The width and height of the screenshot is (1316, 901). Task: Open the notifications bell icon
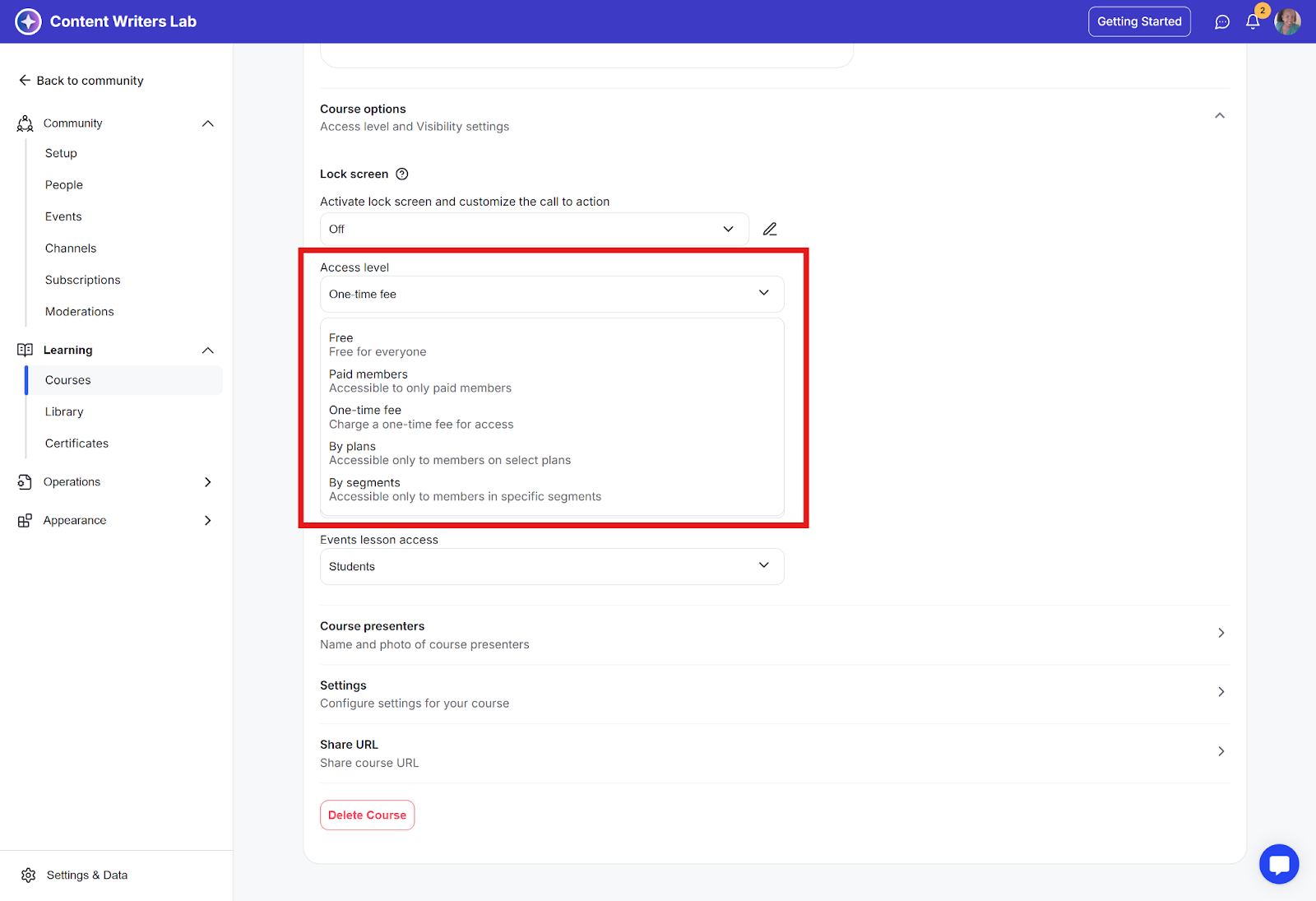coord(1253,22)
